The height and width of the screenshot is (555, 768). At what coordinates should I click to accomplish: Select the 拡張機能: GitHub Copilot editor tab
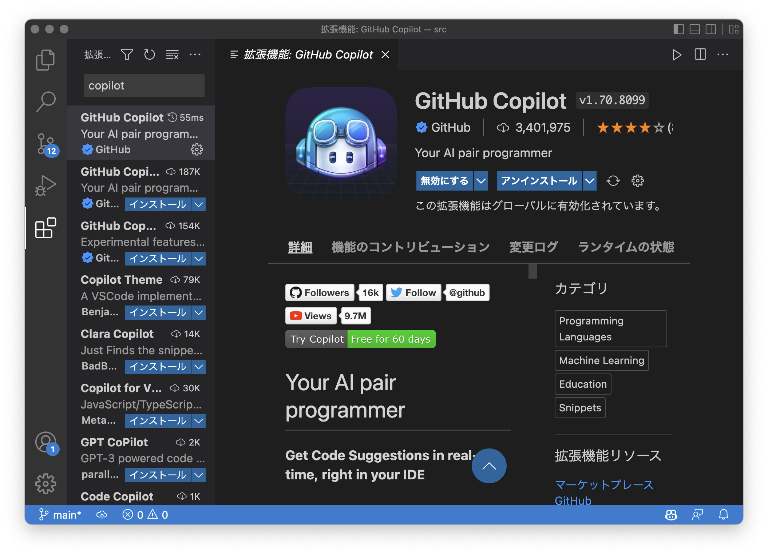309,54
